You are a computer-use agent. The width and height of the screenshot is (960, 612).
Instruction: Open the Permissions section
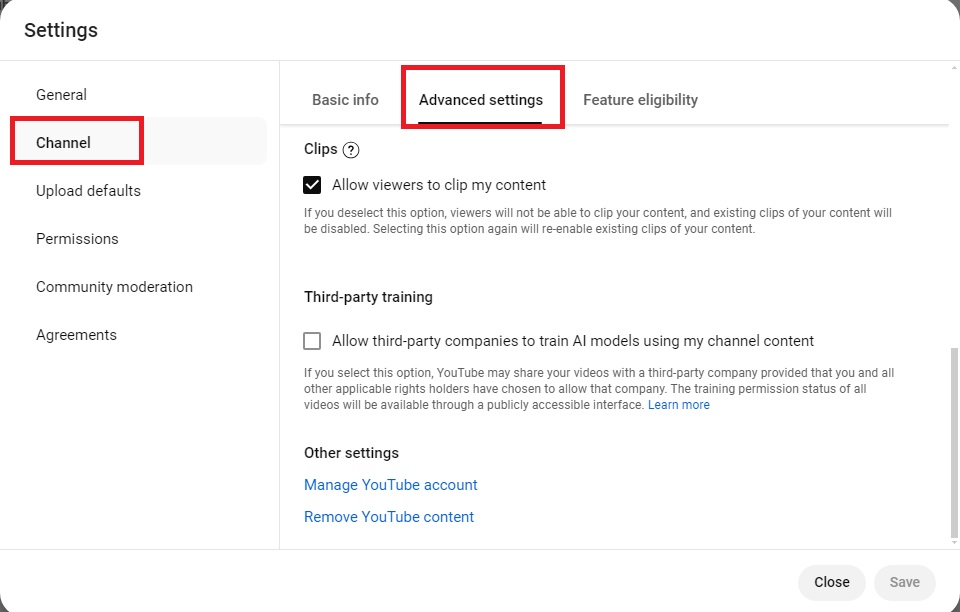(77, 239)
